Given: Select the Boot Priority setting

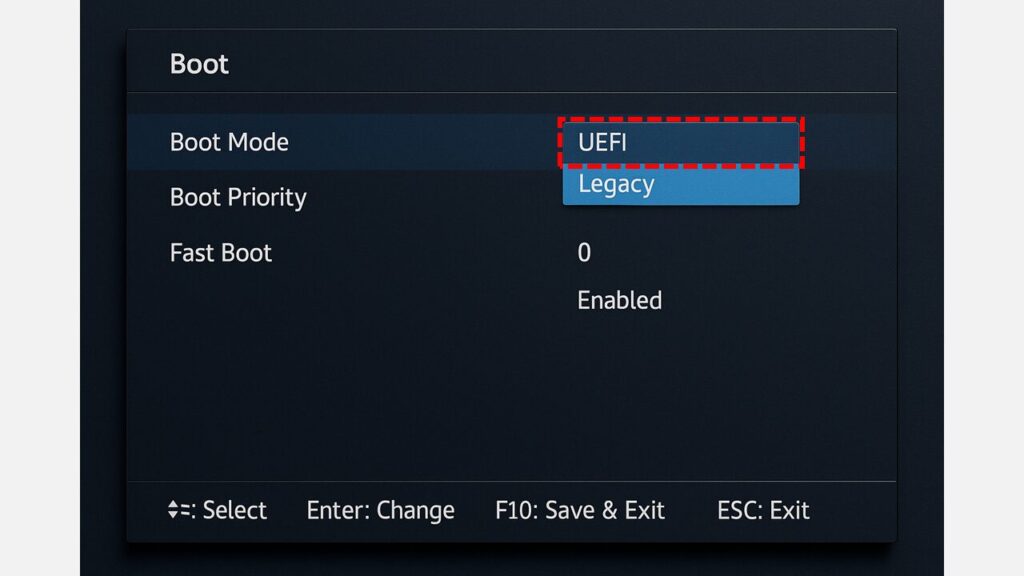Looking at the screenshot, I should click(x=238, y=197).
